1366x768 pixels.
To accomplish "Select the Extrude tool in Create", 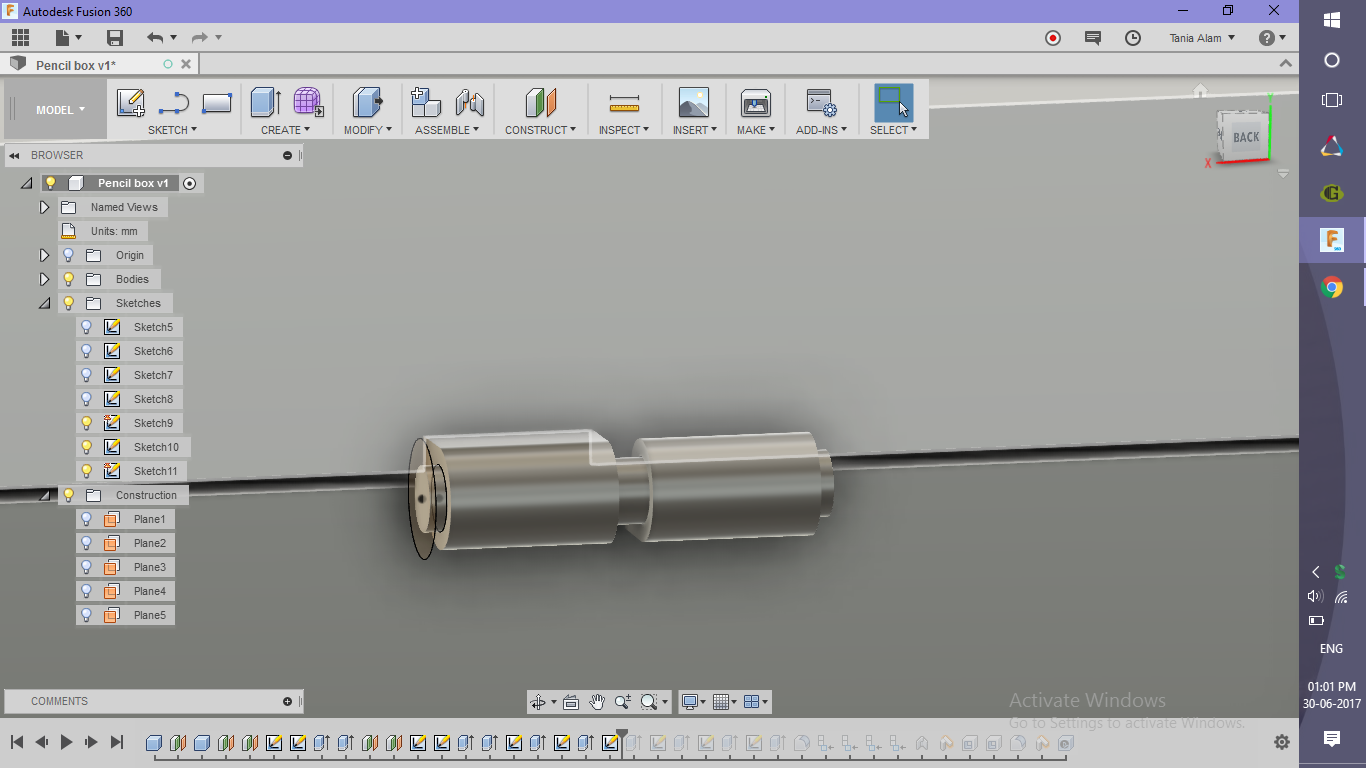I will pos(265,103).
